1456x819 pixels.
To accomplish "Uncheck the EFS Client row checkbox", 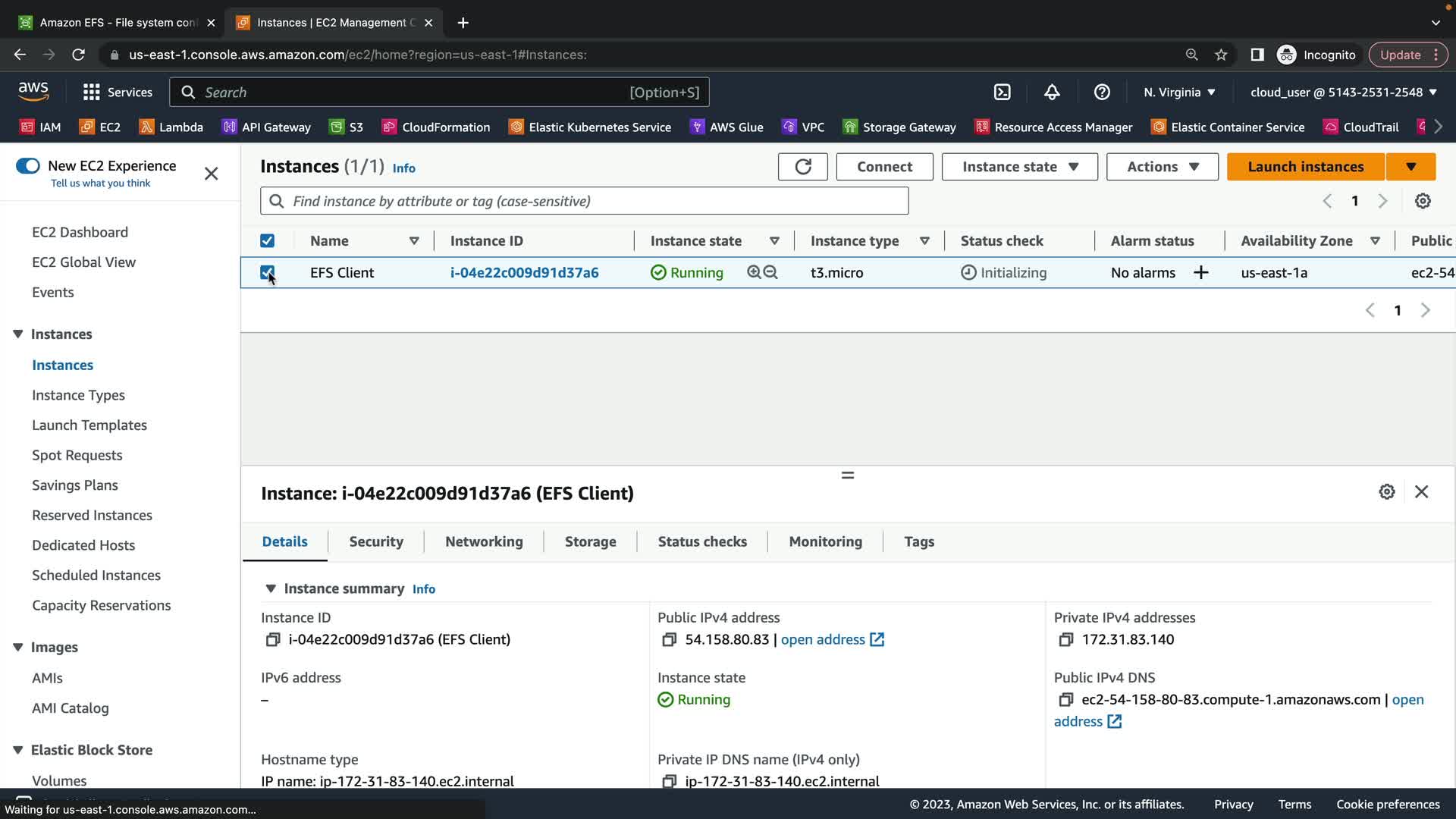I will [x=267, y=272].
